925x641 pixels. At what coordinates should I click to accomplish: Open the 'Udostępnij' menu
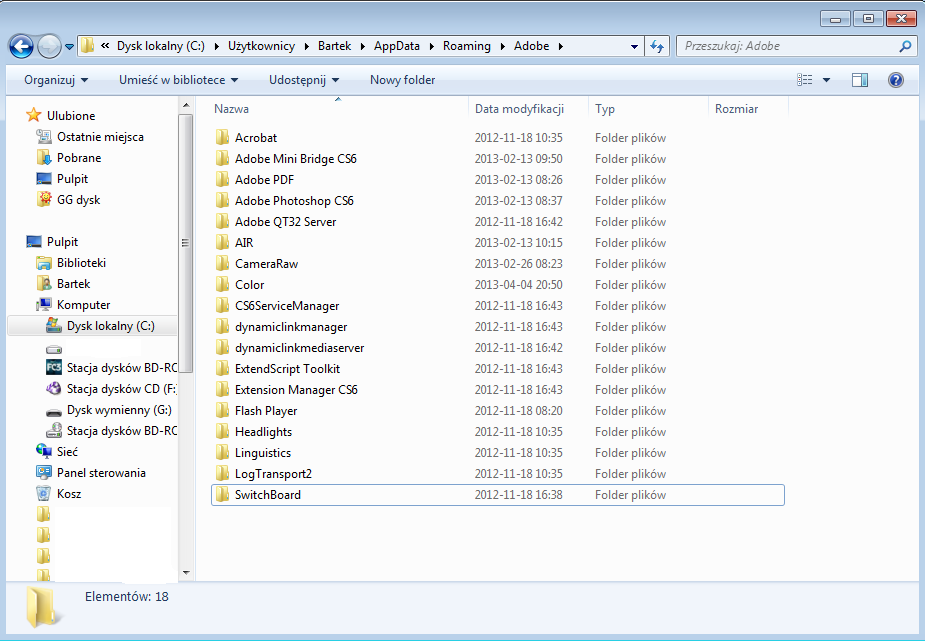click(304, 80)
